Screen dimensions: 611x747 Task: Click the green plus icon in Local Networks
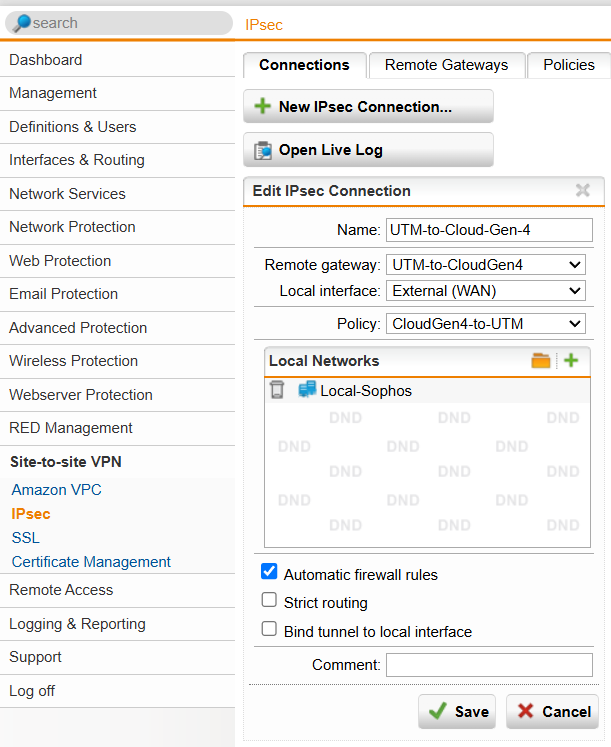[x=571, y=360]
